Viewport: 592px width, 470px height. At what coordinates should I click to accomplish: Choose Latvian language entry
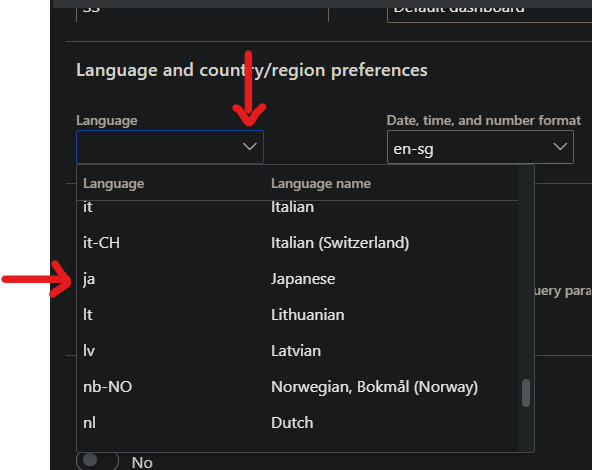click(x=296, y=351)
